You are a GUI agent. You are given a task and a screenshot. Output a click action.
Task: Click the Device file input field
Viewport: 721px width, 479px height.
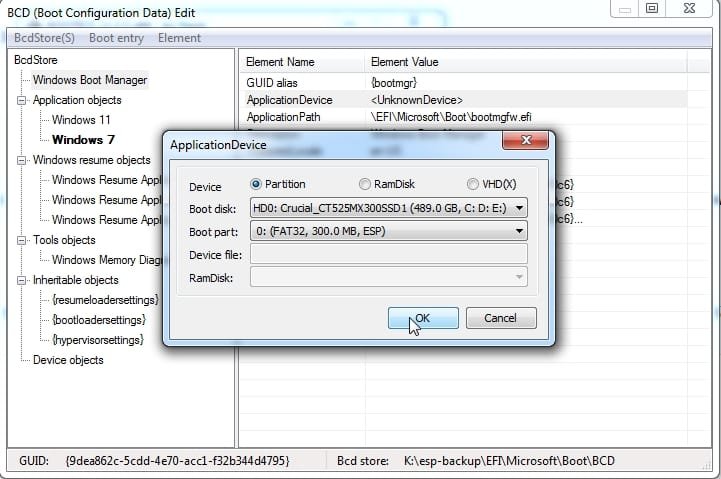[x=388, y=254]
